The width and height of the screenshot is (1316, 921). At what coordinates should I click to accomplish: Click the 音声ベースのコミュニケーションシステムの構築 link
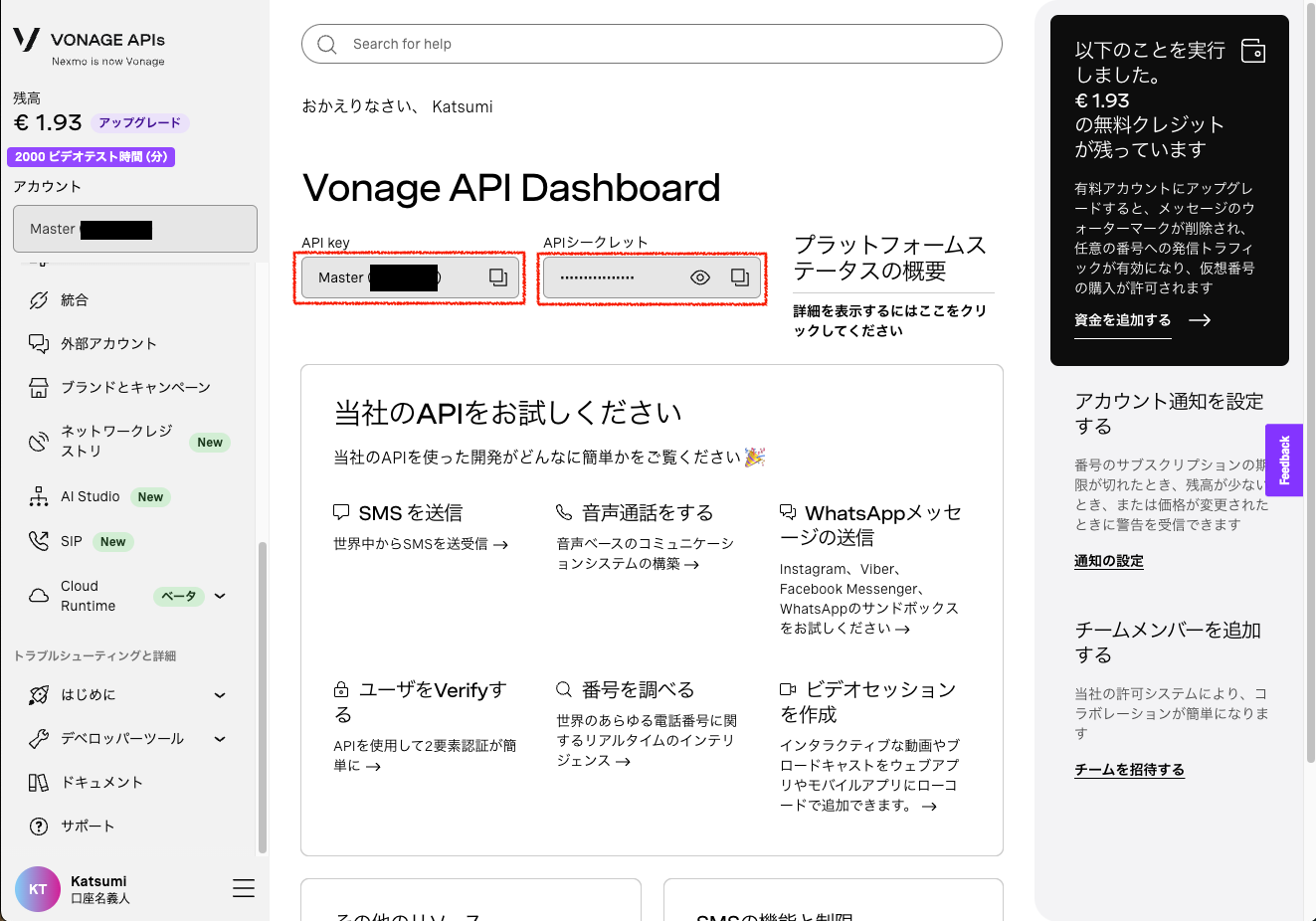pos(645,554)
